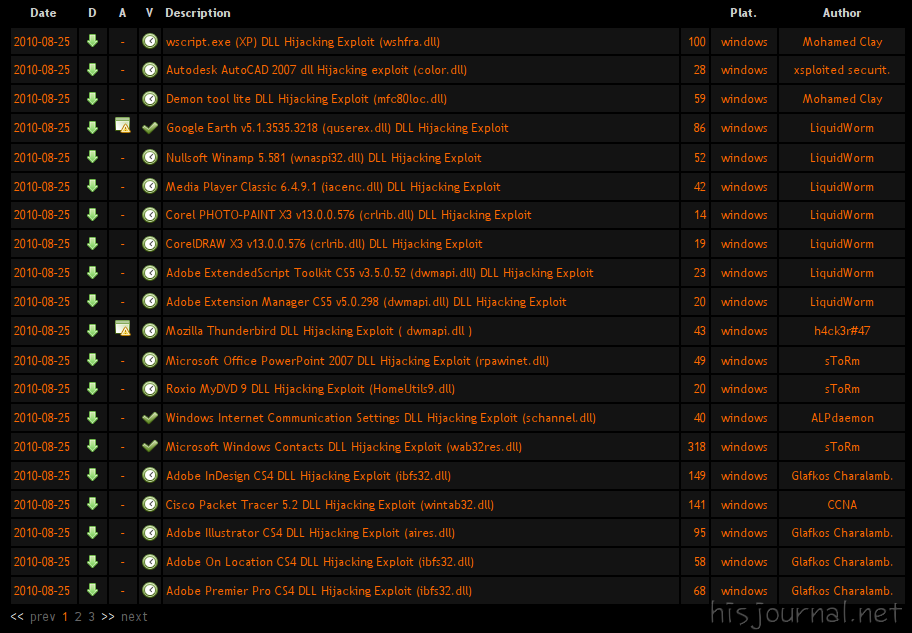Download Mozilla Thunderbird exploit arrow
This screenshot has height=633, width=912.
[92, 330]
